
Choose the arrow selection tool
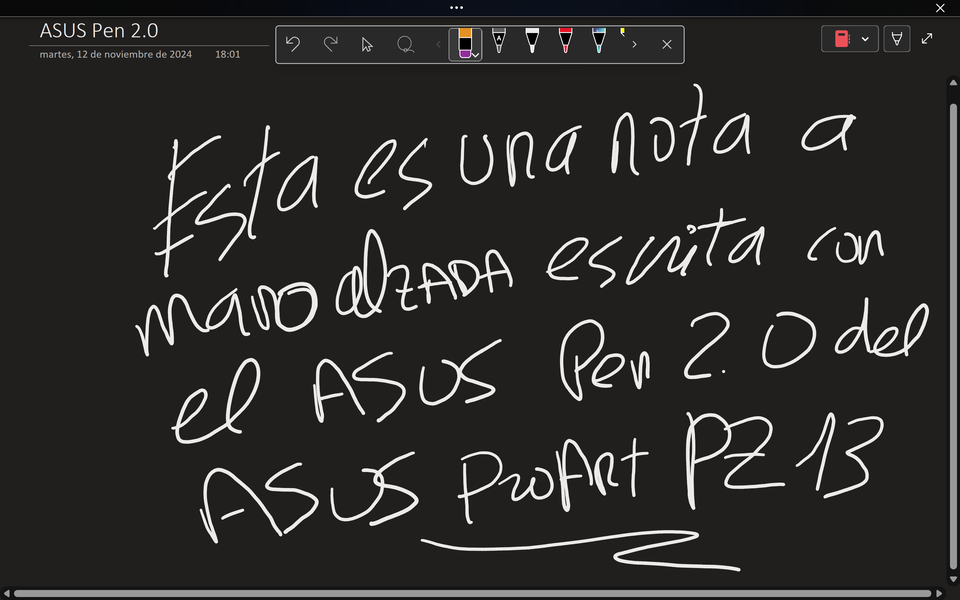[367, 44]
